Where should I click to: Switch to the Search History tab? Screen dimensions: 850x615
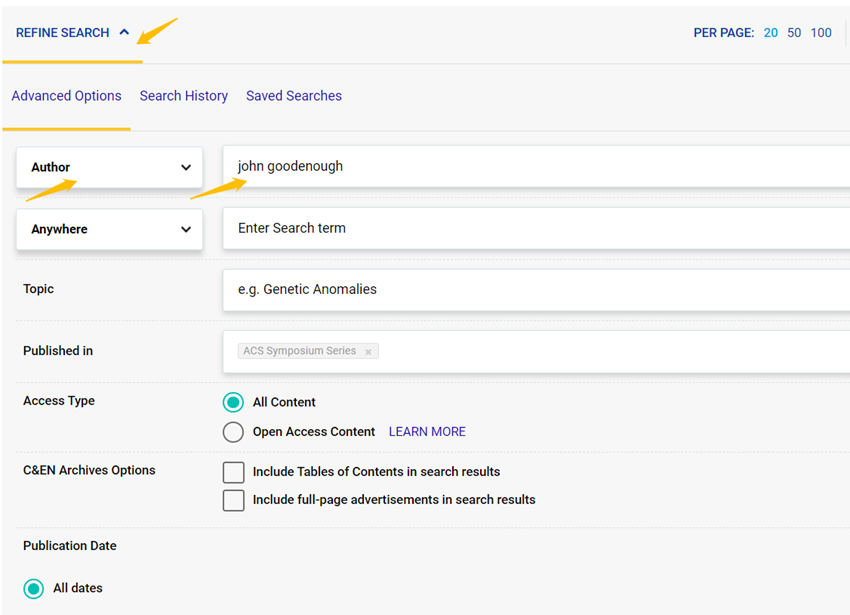click(183, 96)
